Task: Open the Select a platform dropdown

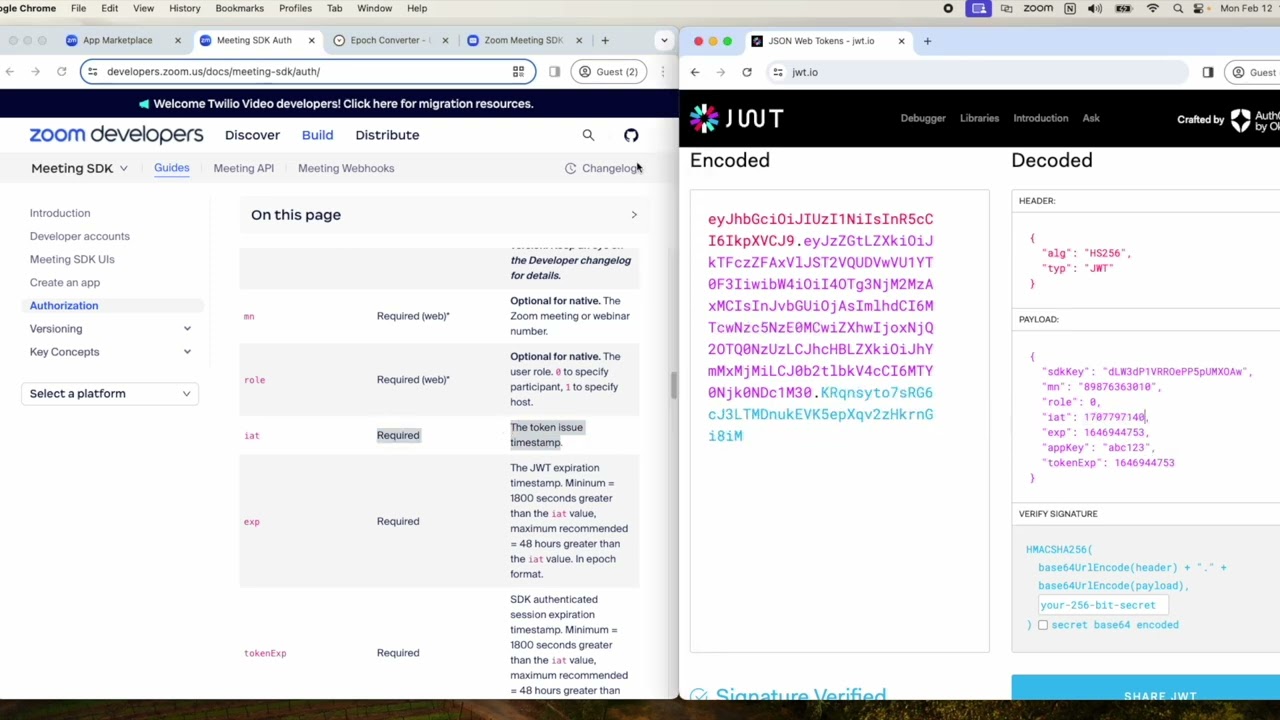Action: (109, 394)
